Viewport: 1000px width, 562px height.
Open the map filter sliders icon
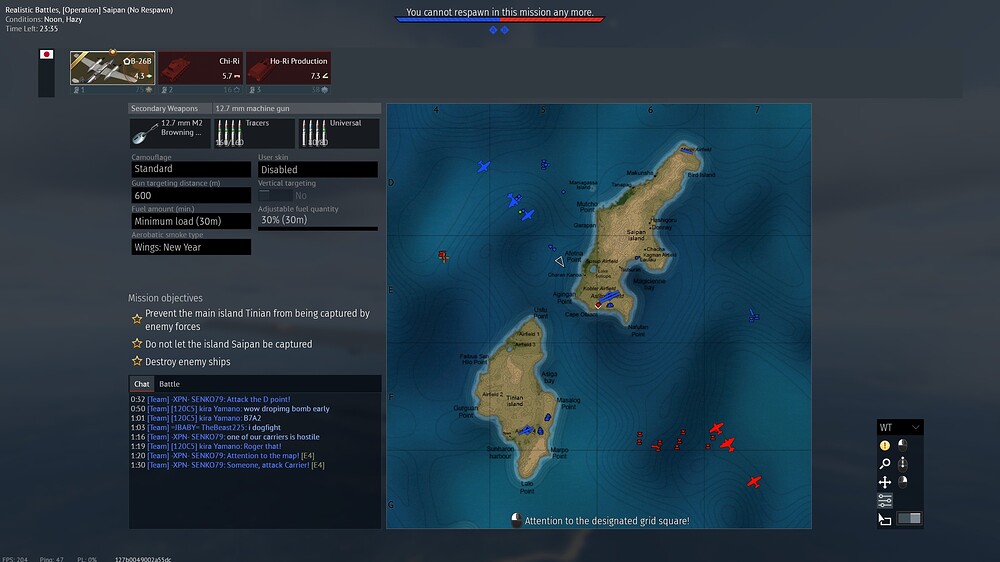[885, 500]
